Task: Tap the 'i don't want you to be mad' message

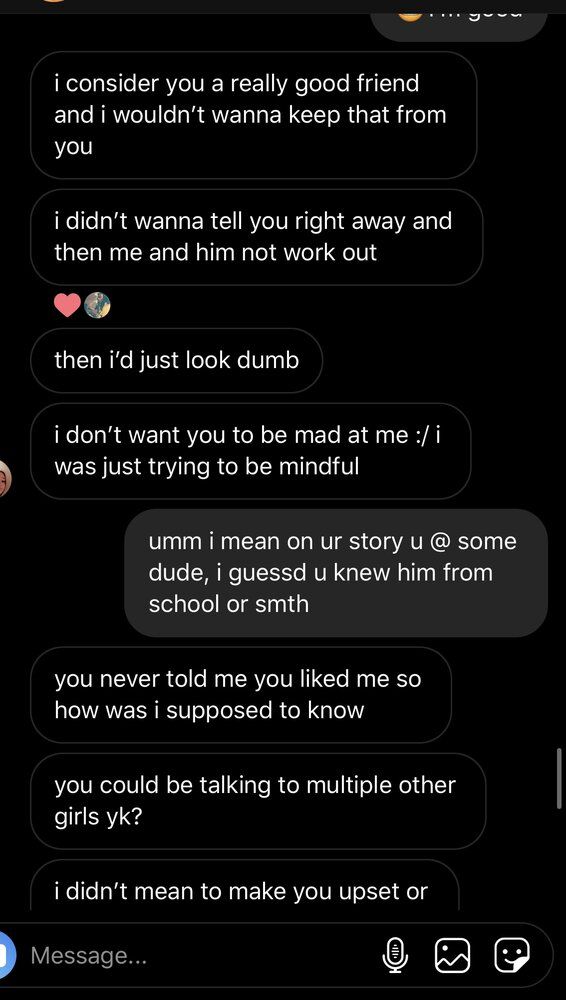Action: (251, 451)
